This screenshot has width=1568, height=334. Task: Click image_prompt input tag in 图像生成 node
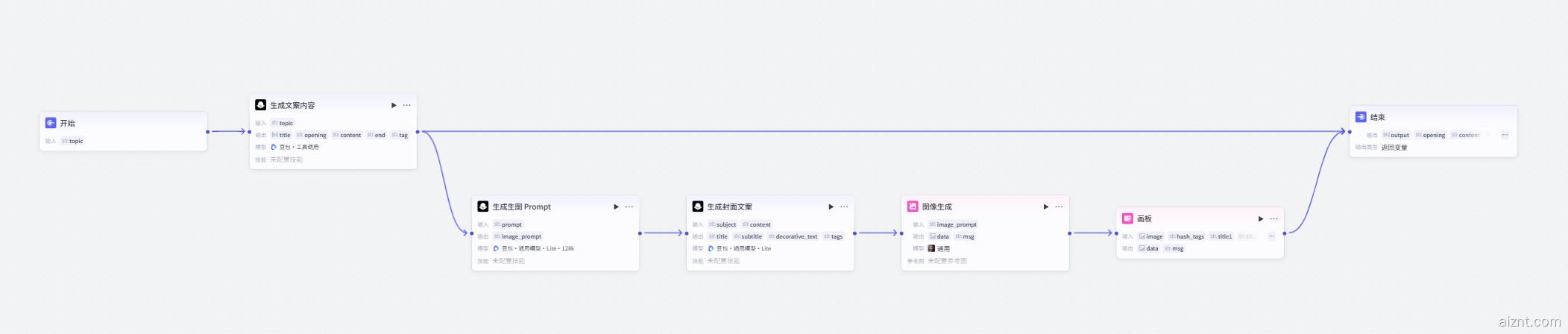tap(953, 224)
